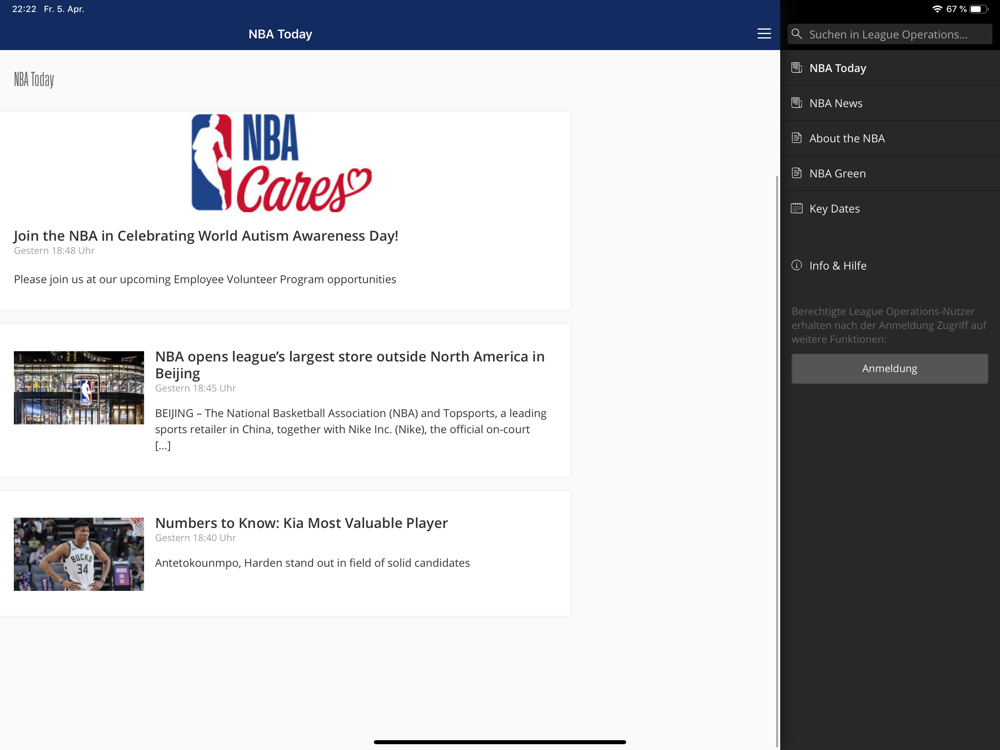
Task: Focus the Suchen in League Operations field
Action: (890, 34)
